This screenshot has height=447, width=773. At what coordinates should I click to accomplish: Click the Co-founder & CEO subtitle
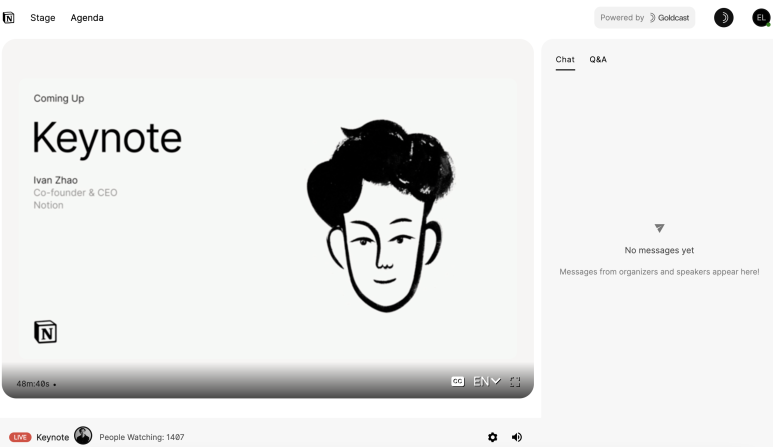point(75,193)
